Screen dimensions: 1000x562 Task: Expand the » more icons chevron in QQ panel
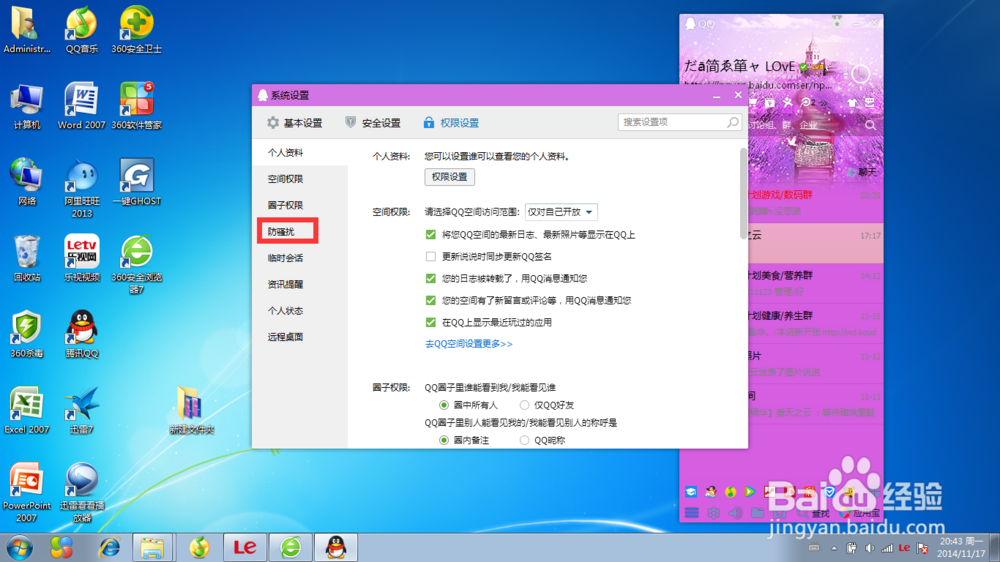[823, 103]
